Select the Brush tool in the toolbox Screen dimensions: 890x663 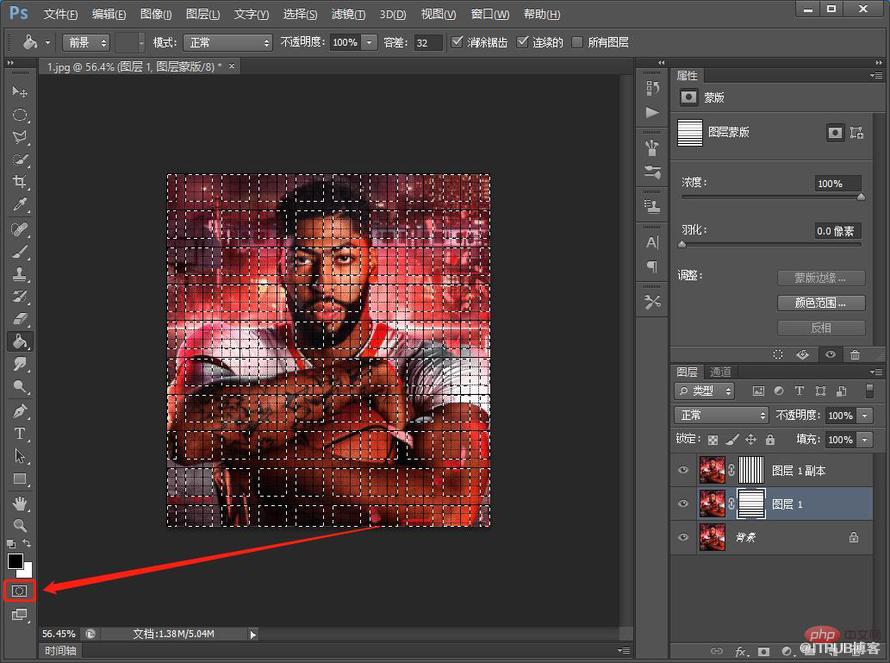[20, 252]
